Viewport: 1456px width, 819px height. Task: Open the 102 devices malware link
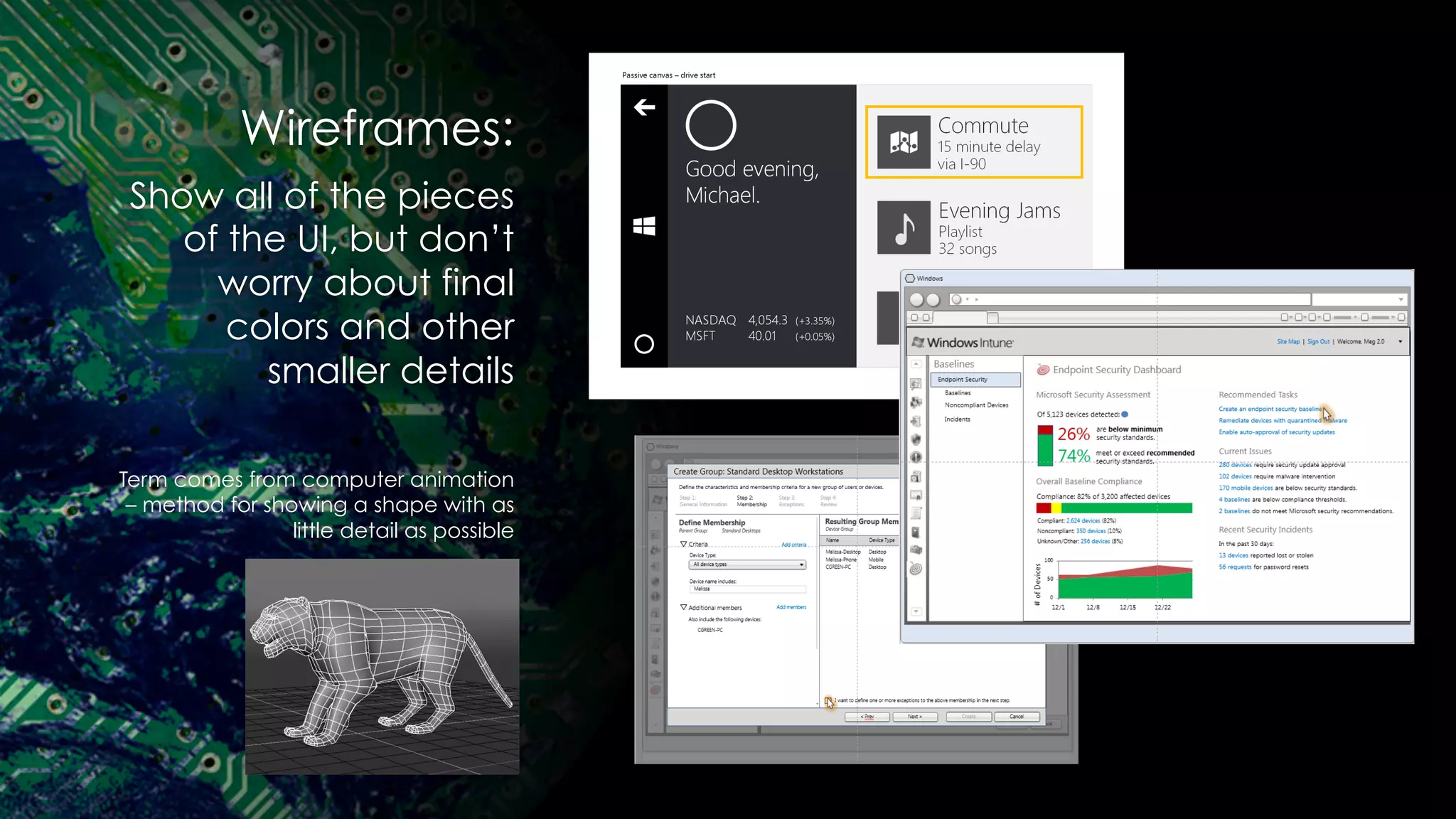pyautogui.click(x=1235, y=476)
